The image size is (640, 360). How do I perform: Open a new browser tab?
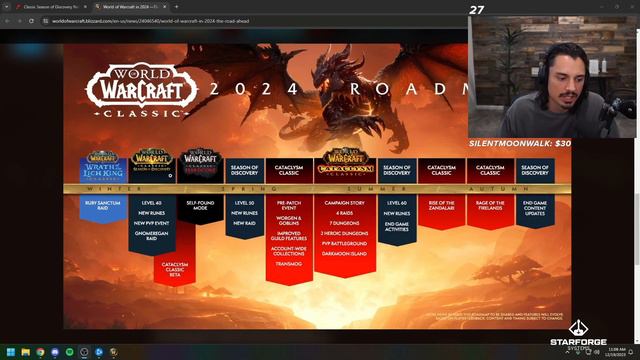pos(176,7)
